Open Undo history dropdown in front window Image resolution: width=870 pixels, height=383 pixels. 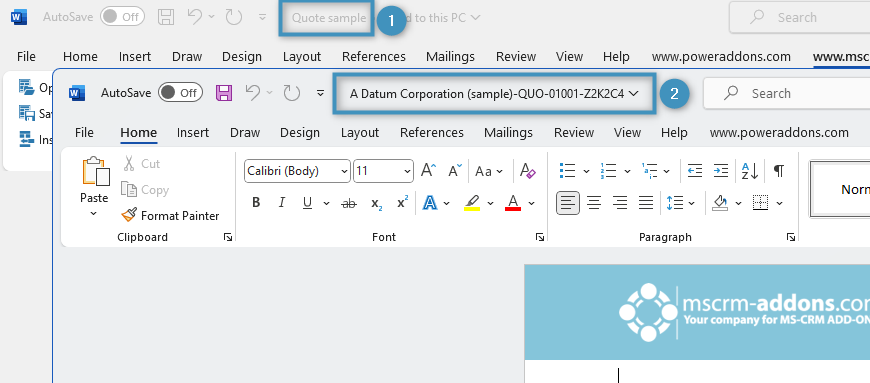[270, 93]
